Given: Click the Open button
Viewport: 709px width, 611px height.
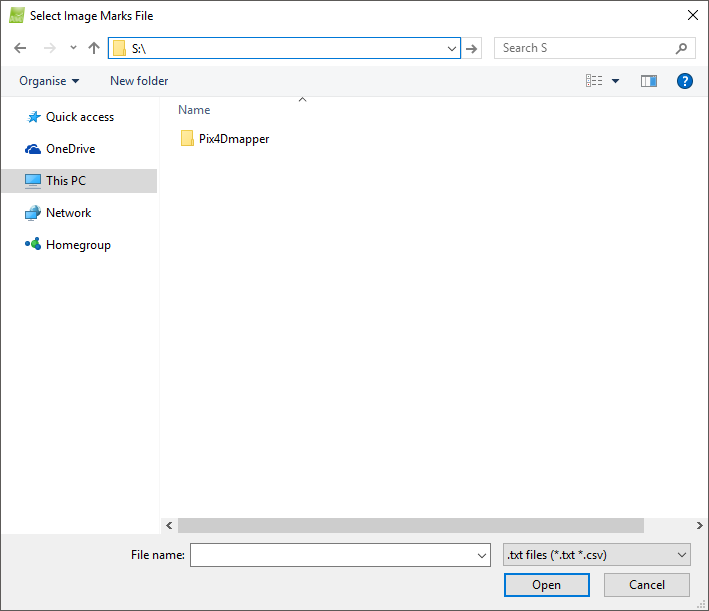Looking at the screenshot, I should (x=546, y=585).
